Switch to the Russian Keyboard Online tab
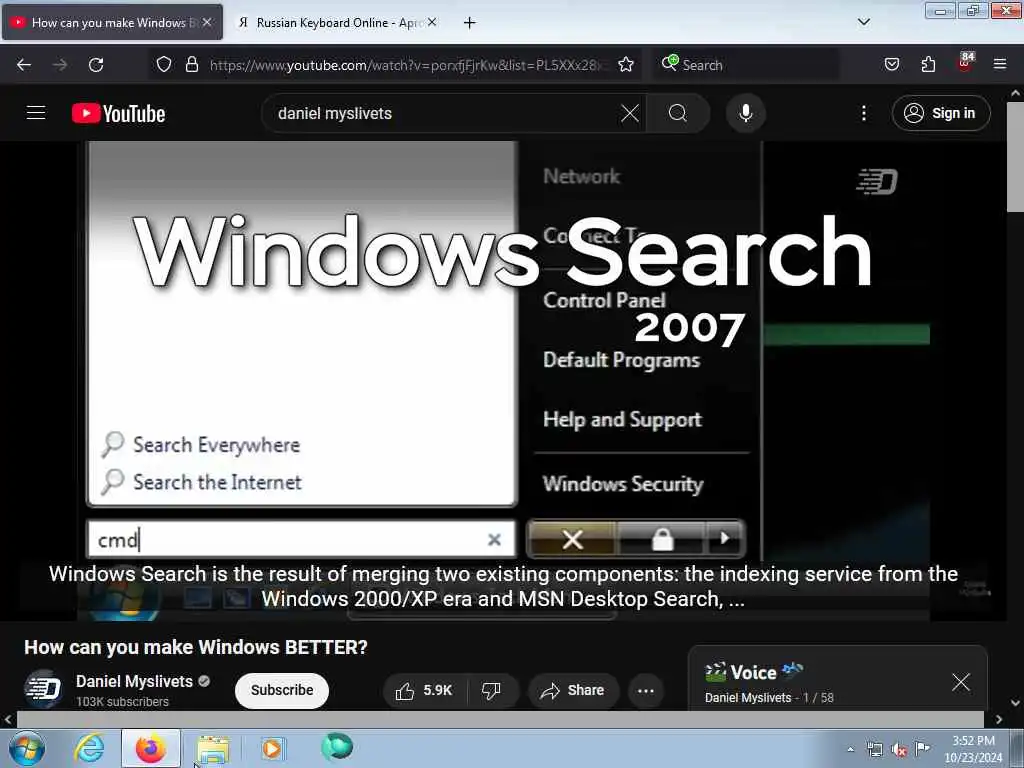This screenshot has width=1024, height=768. tap(338, 23)
